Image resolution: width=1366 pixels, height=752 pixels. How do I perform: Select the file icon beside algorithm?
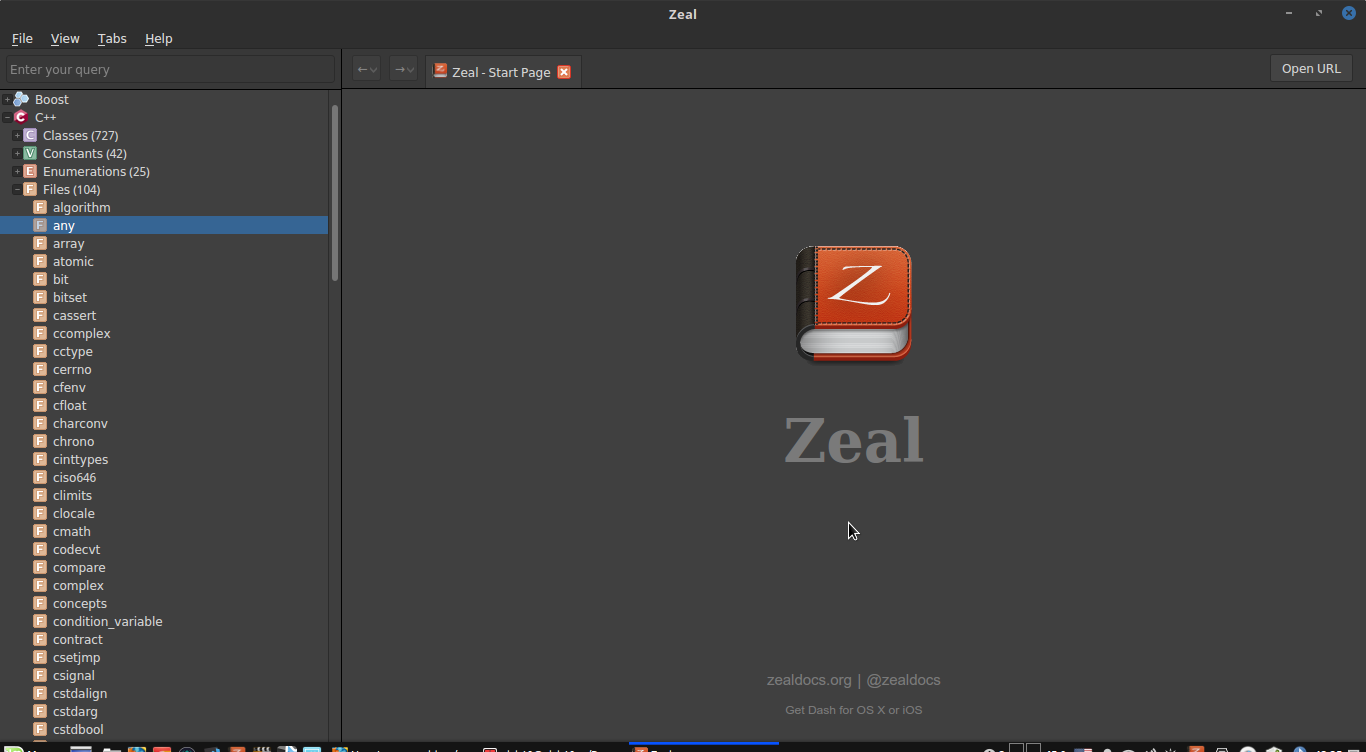point(40,207)
